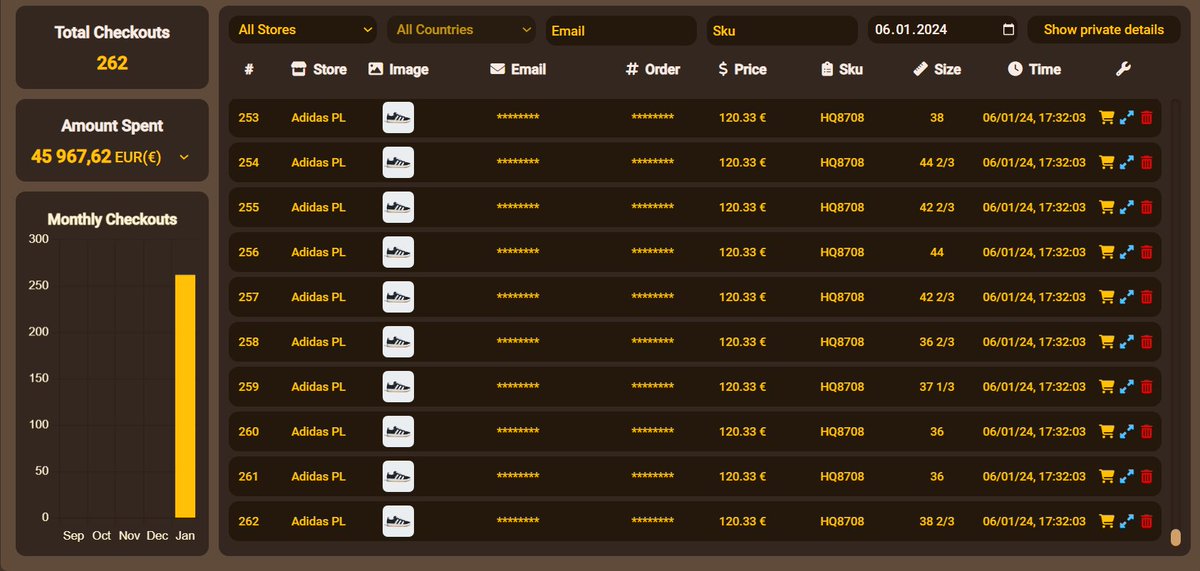Expand details icon for row 258
The image size is (1200, 571).
pyautogui.click(x=1127, y=342)
